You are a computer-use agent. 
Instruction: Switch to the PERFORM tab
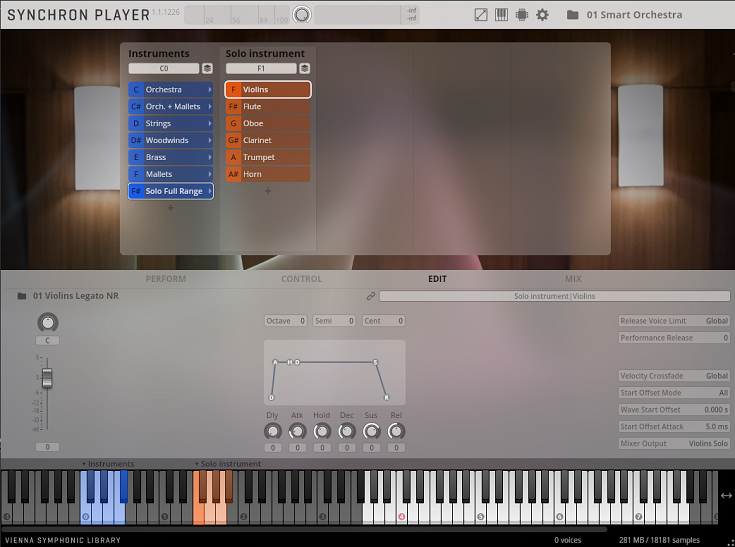click(x=166, y=279)
